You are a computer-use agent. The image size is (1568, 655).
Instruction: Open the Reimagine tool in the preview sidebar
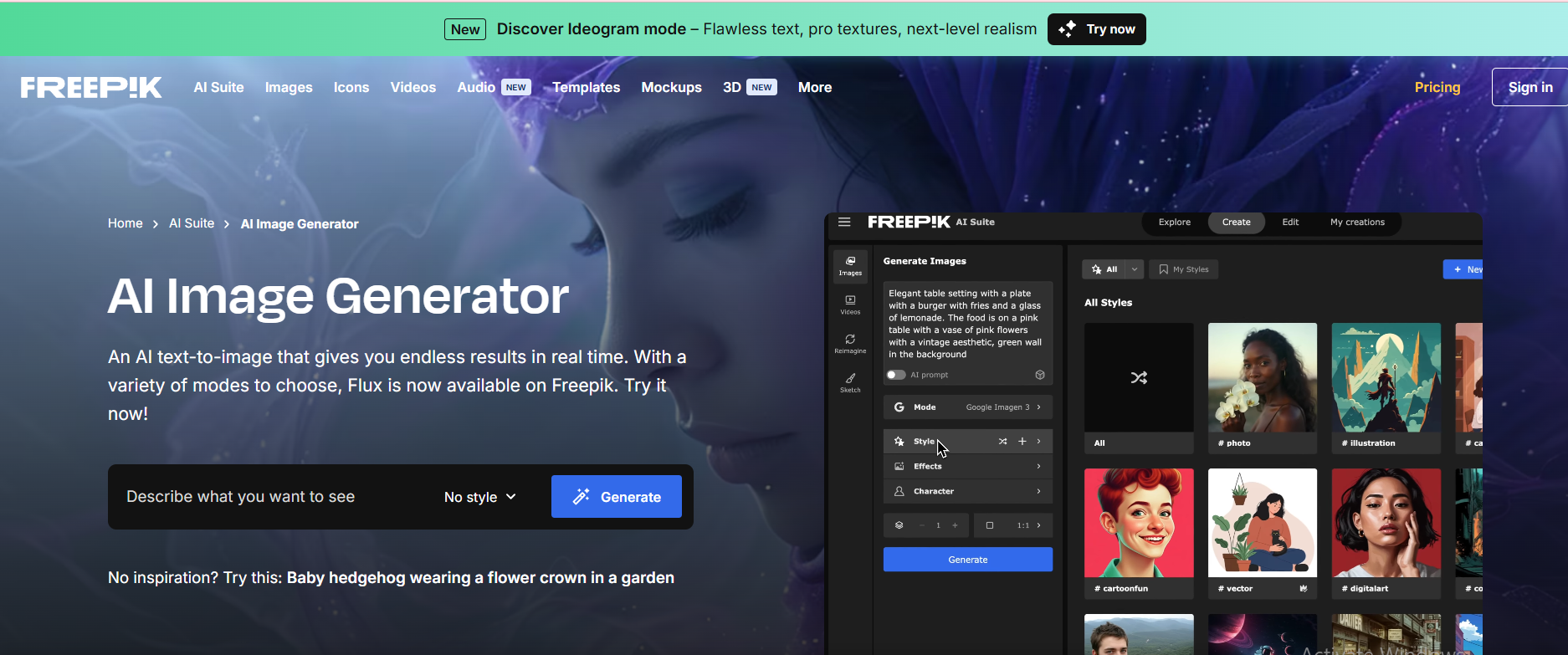point(850,344)
